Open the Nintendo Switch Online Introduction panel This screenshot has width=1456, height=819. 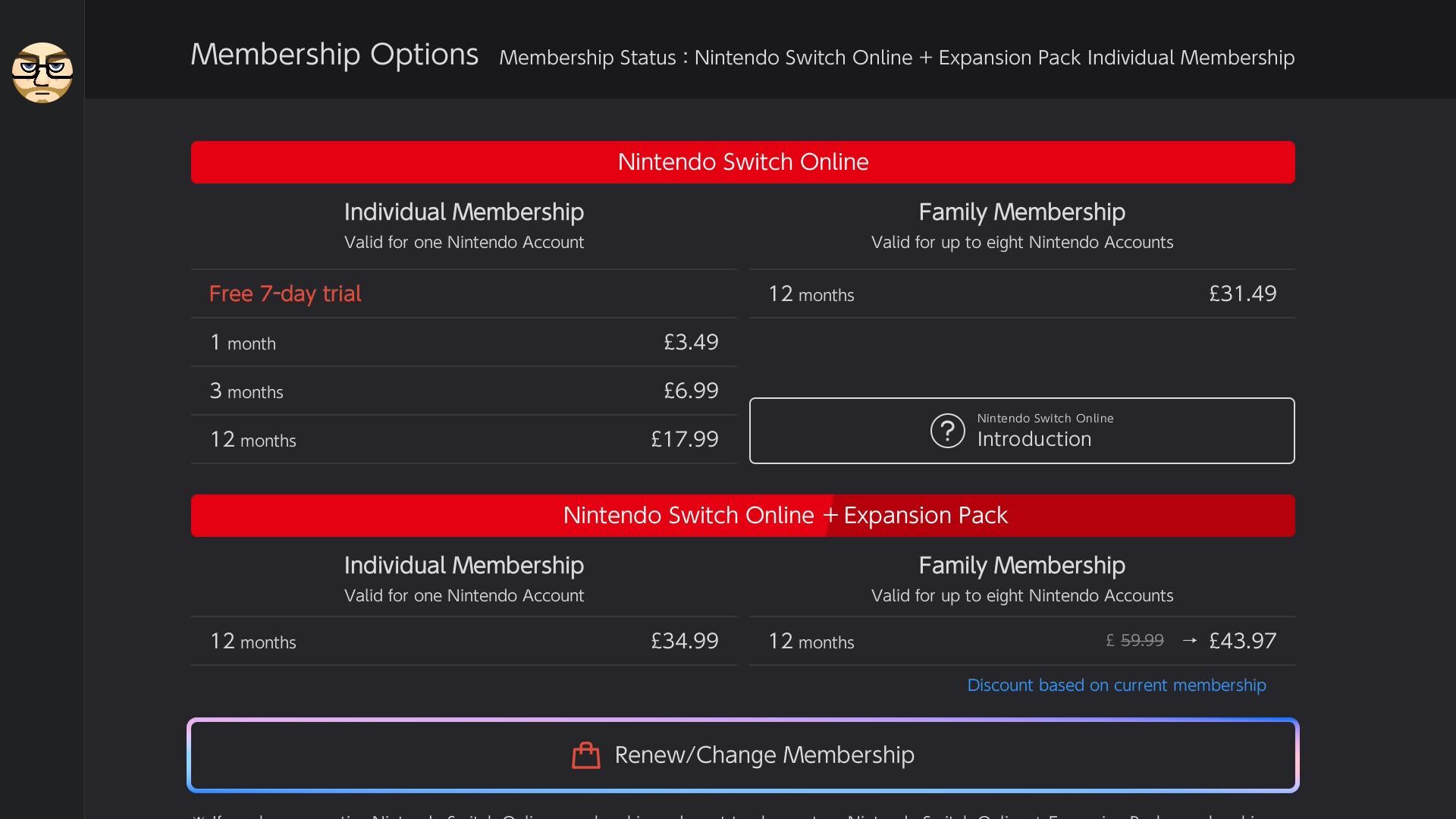point(1021,431)
